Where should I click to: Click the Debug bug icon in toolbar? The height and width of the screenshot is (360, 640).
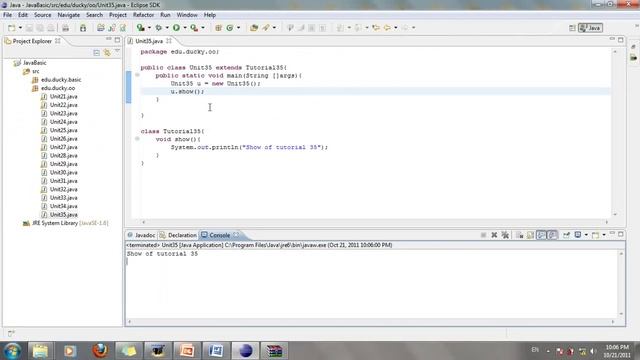158,28
